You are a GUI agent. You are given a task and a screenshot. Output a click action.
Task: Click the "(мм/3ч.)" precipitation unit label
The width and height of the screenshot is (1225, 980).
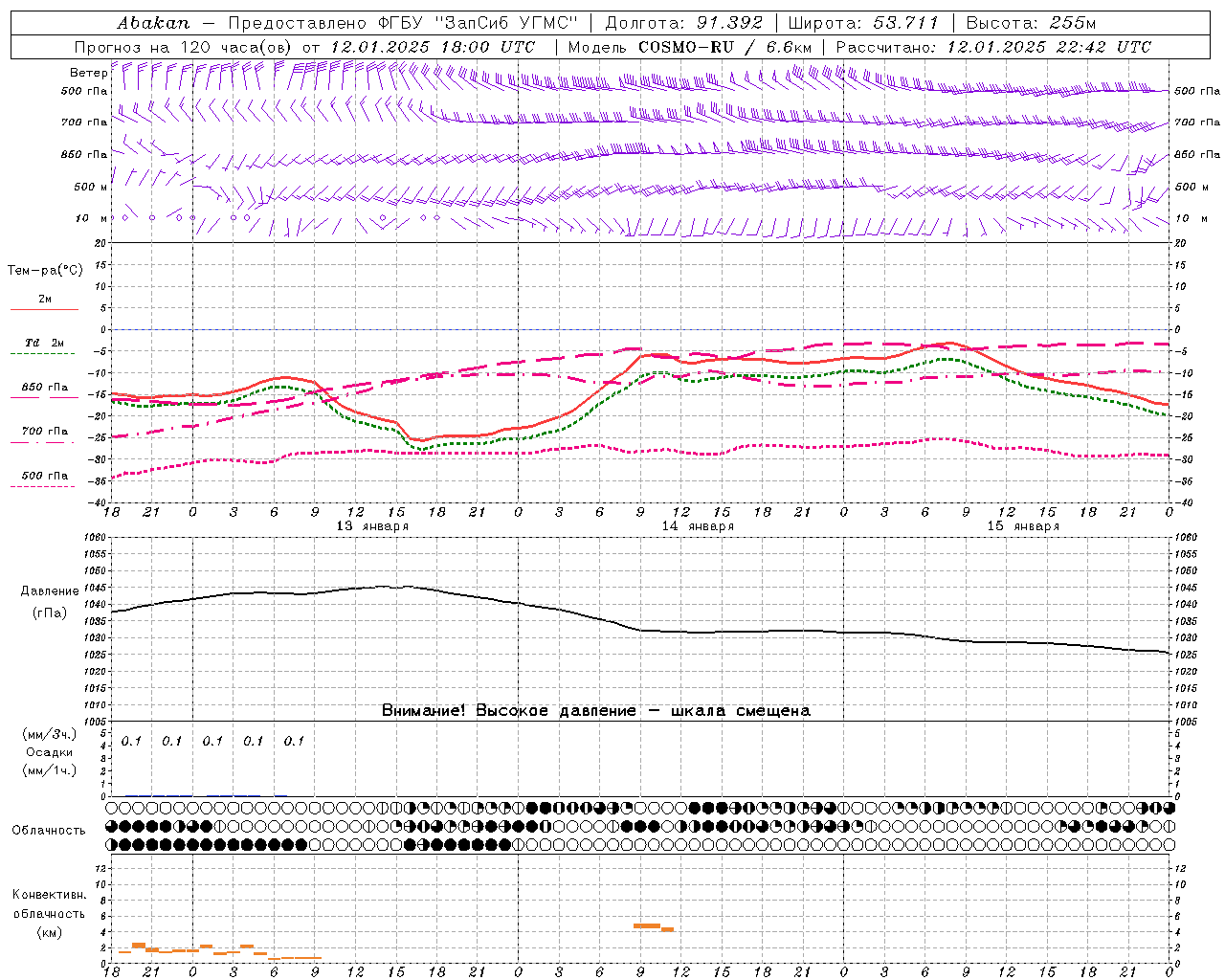click(x=50, y=734)
